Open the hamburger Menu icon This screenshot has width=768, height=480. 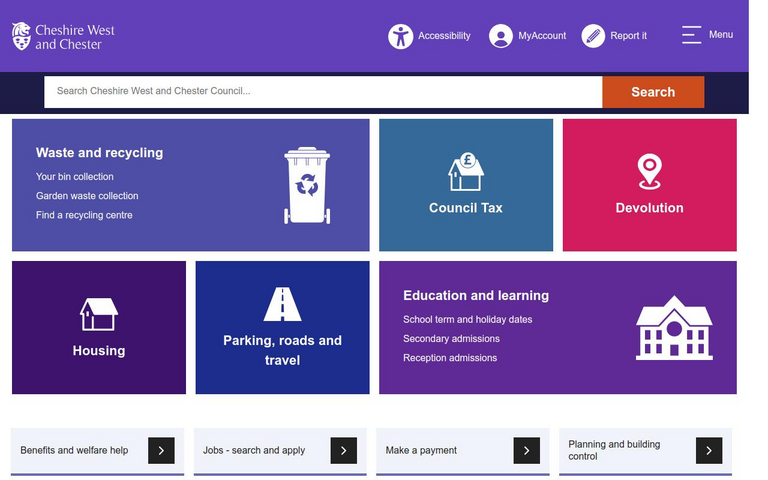[692, 35]
